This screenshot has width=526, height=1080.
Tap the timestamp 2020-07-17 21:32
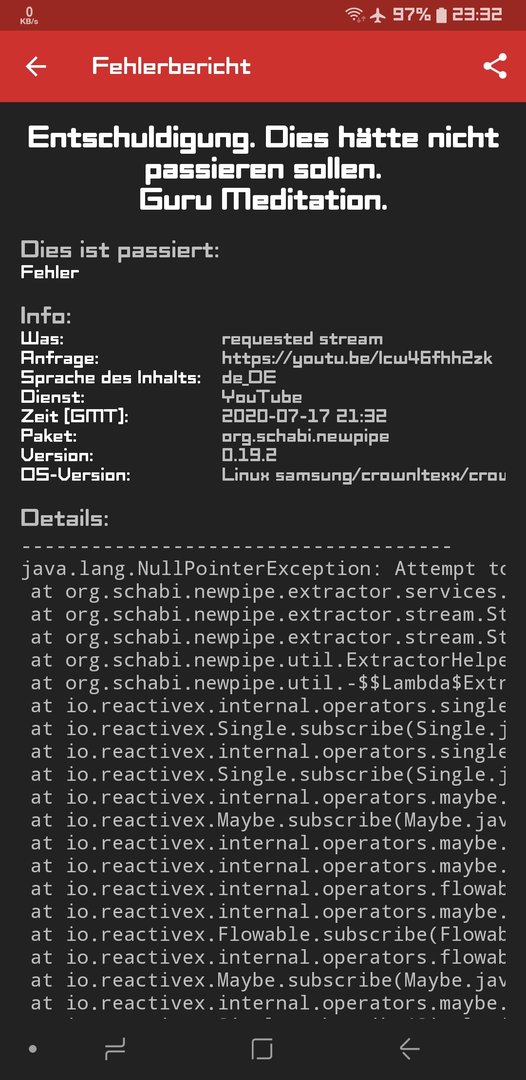(x=304, y=416)
